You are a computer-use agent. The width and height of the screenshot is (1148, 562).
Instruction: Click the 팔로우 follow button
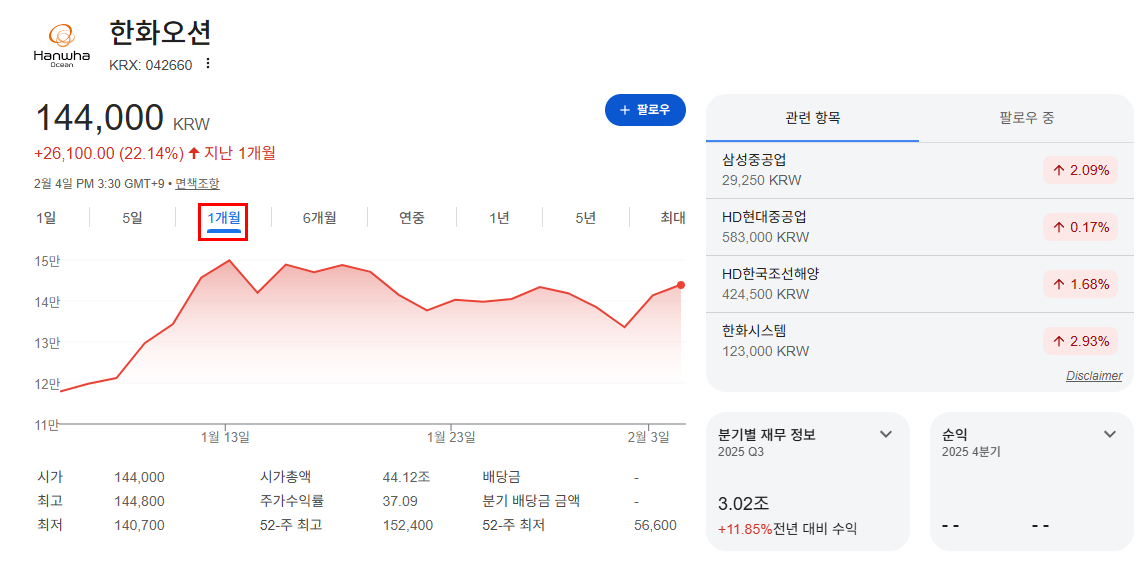coord(645,110)
